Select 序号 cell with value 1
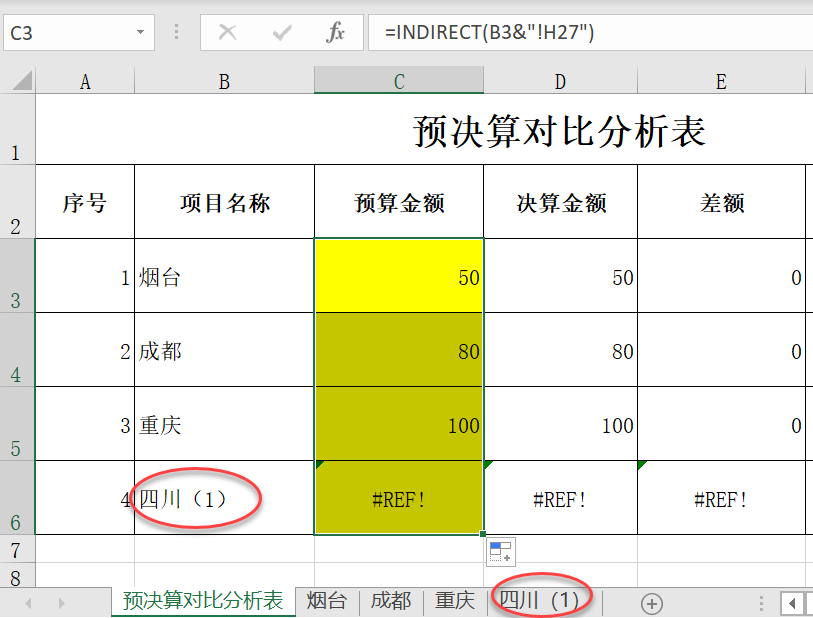 coord(85,276)
